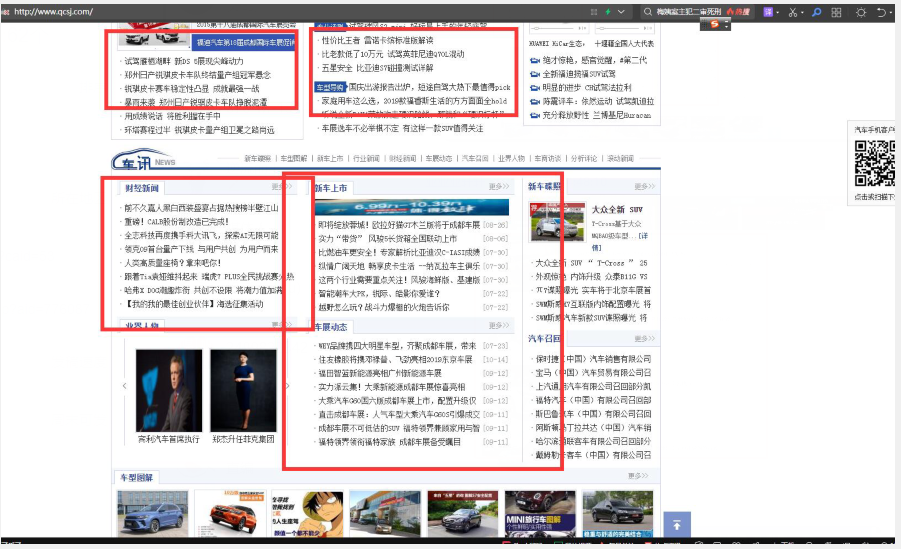Click 更多>> beside 车展动态 section

(499, 325)
